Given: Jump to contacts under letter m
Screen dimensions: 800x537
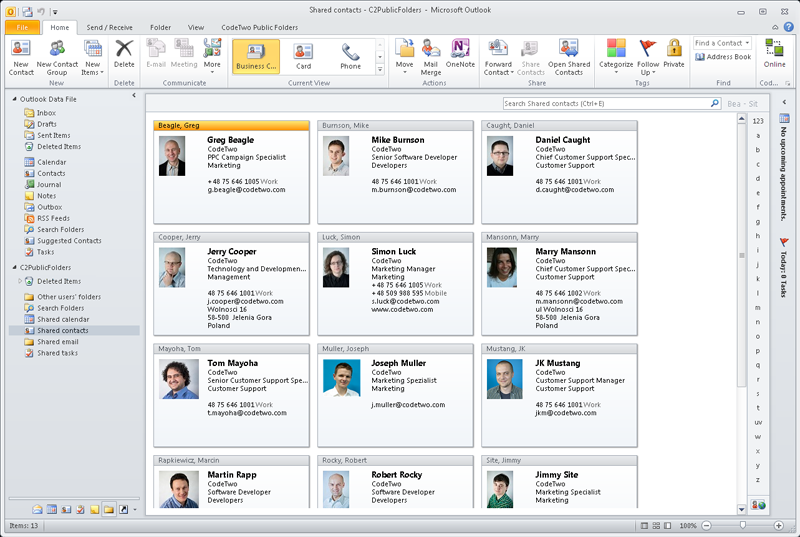Looking at the screenshot, I should tap(758, 308).
